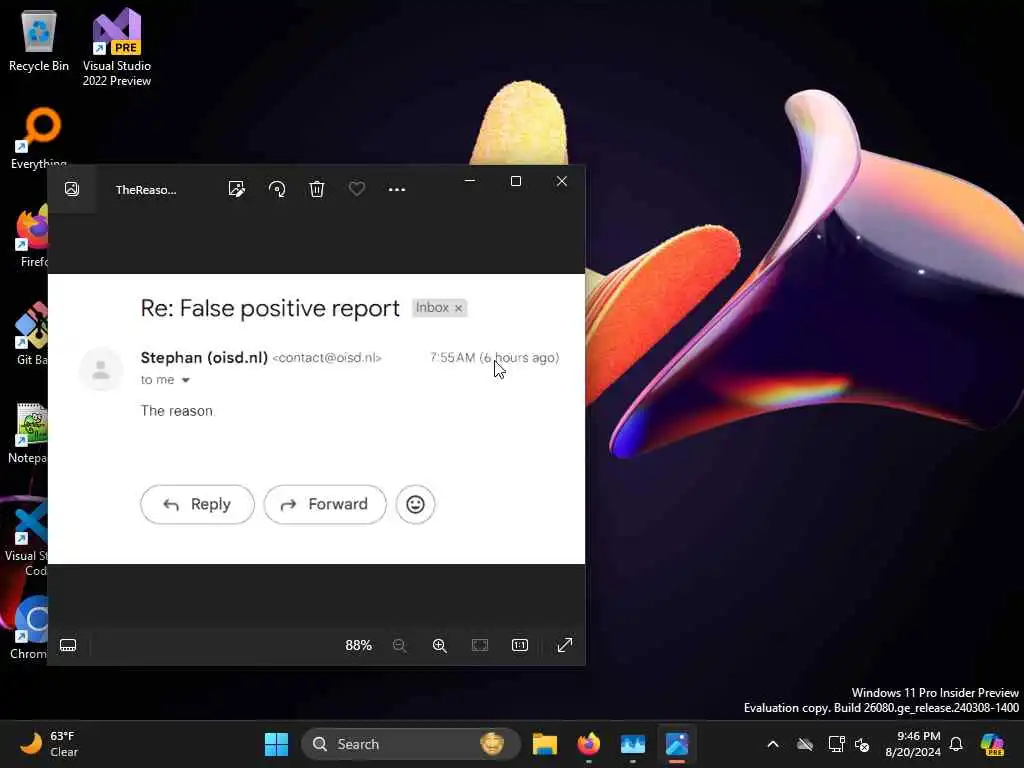Open Copilot Preview icon in the taskbar
This screenshot has height=768, width=1024.
click(x=992, y=744)
